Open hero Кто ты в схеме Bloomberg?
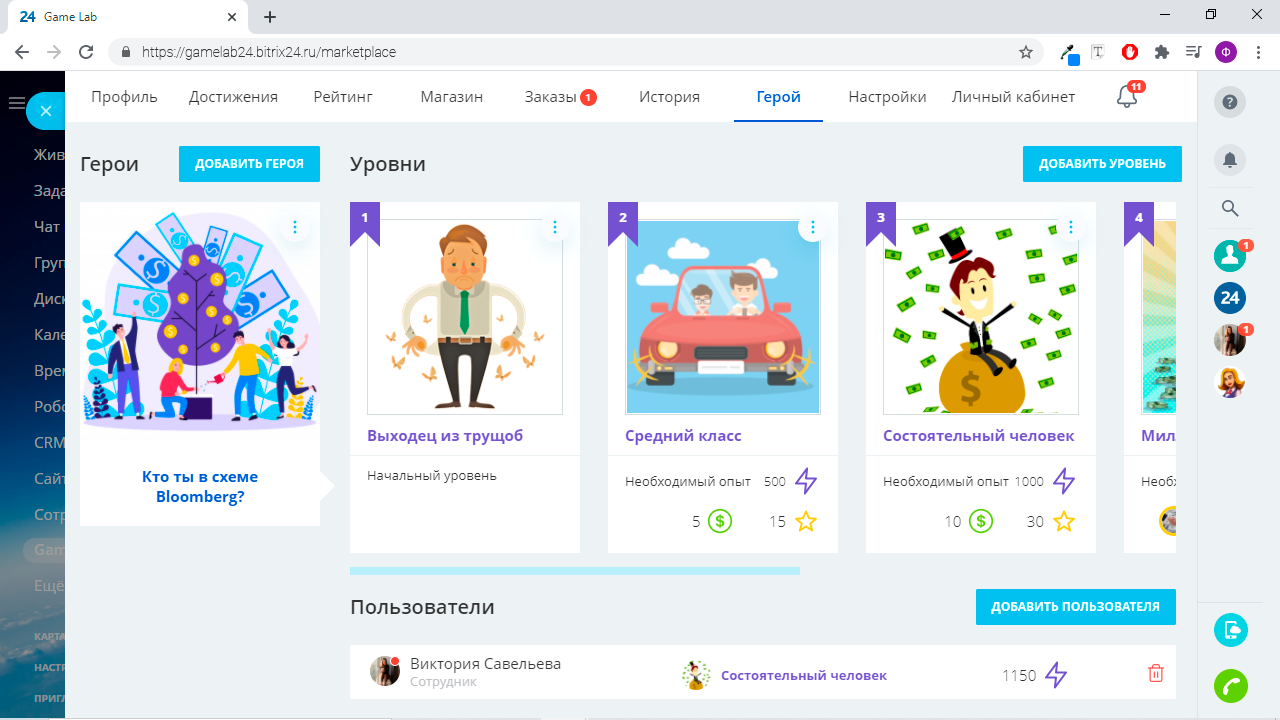This screenshot has width=1280, height=720. [200, 487]
